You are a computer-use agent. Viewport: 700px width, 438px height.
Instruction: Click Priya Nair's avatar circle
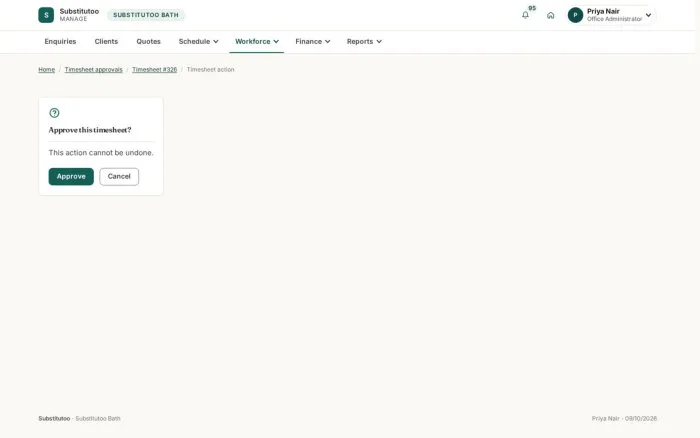point(575,15)
